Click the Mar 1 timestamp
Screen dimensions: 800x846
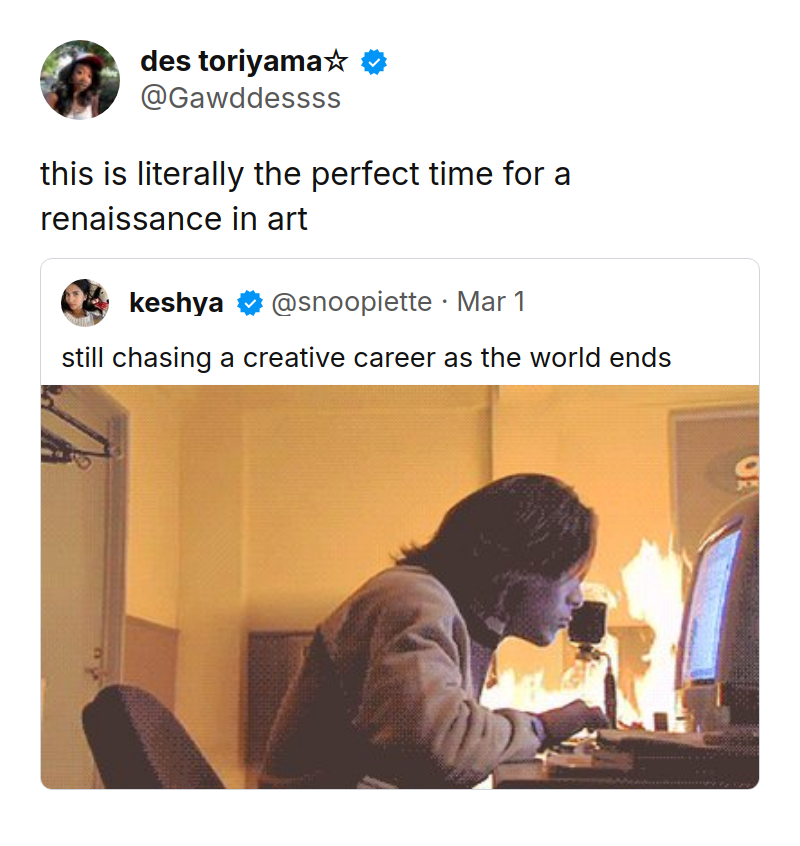491,303
